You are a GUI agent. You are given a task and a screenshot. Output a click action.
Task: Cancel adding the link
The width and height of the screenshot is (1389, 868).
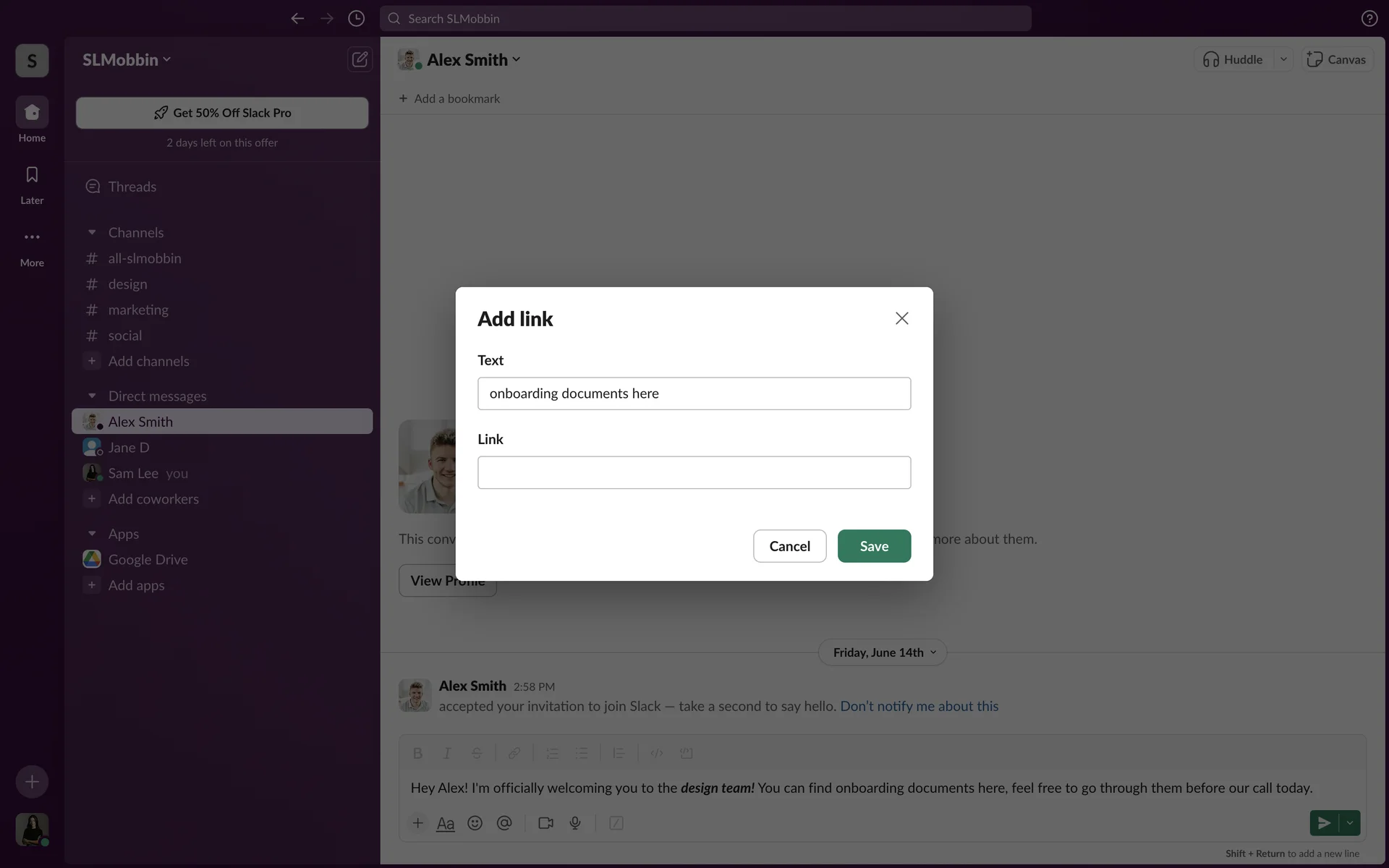[789, 546]
